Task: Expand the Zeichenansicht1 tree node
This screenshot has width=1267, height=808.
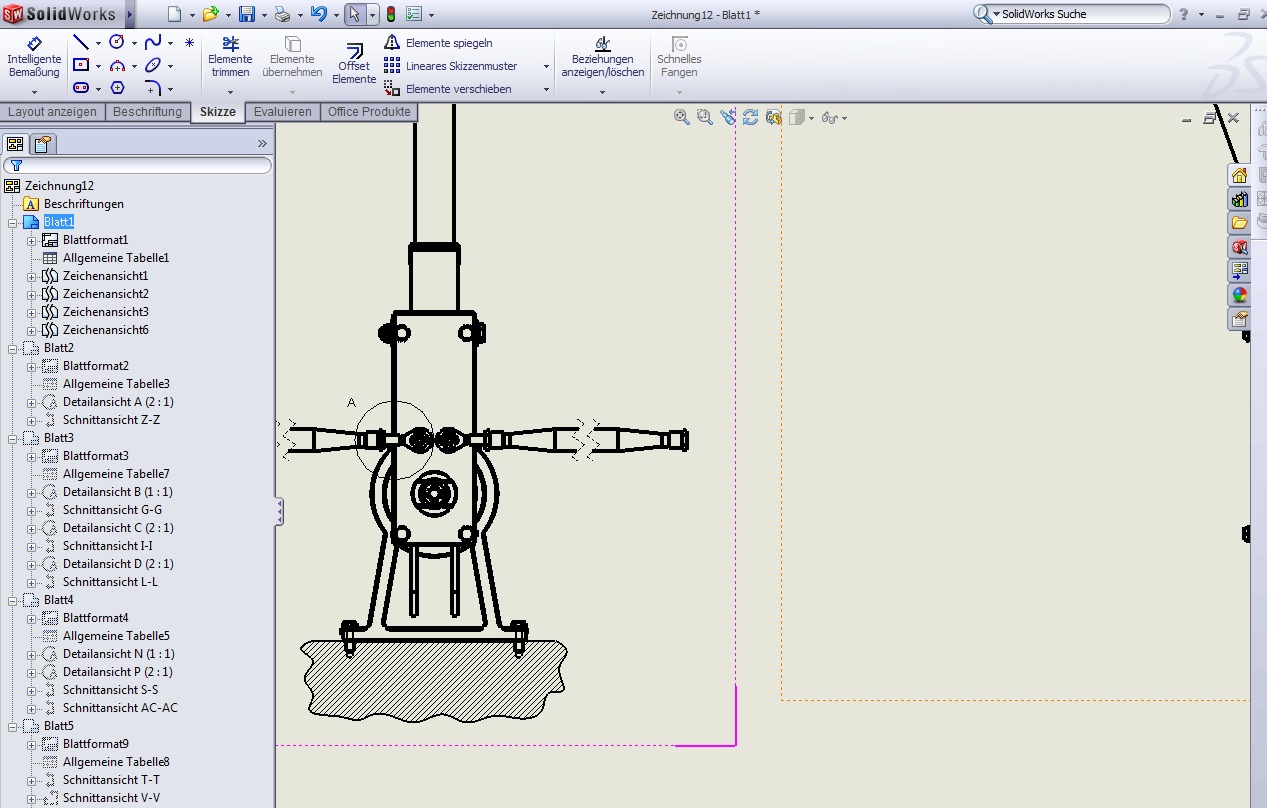Action: tap(32, 276)
